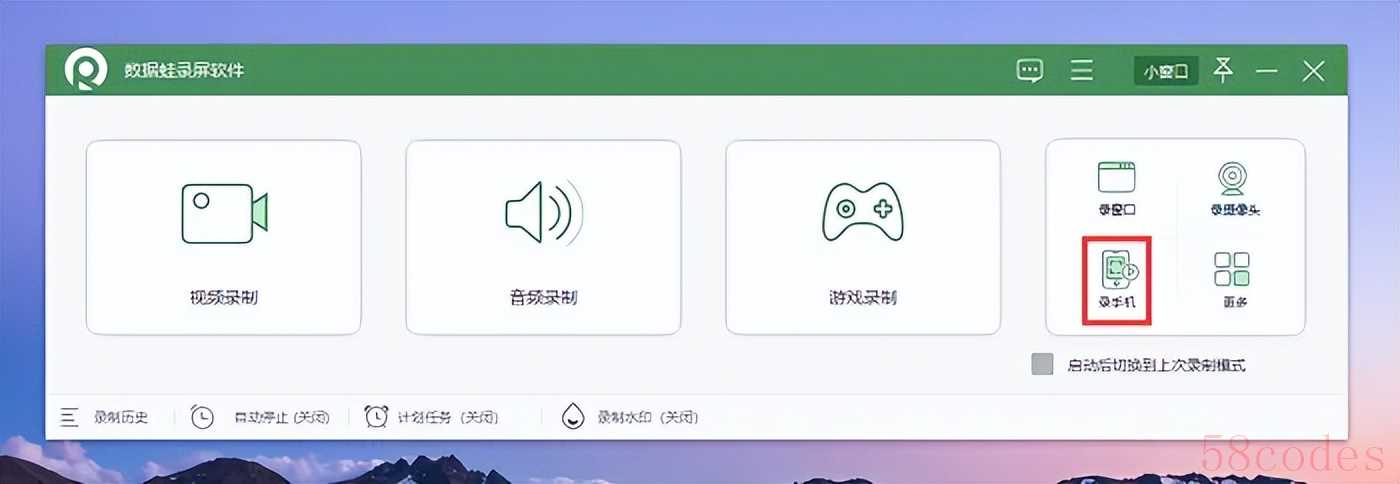This screenshot has width=1400, height=484.
Task: Pin the window with the pin icon
Action: pyautogui.click(x=1223, y=70)
